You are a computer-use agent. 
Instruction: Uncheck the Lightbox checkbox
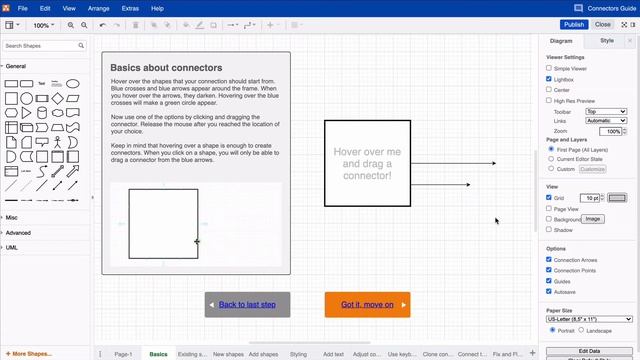click(x=549, y=79)
